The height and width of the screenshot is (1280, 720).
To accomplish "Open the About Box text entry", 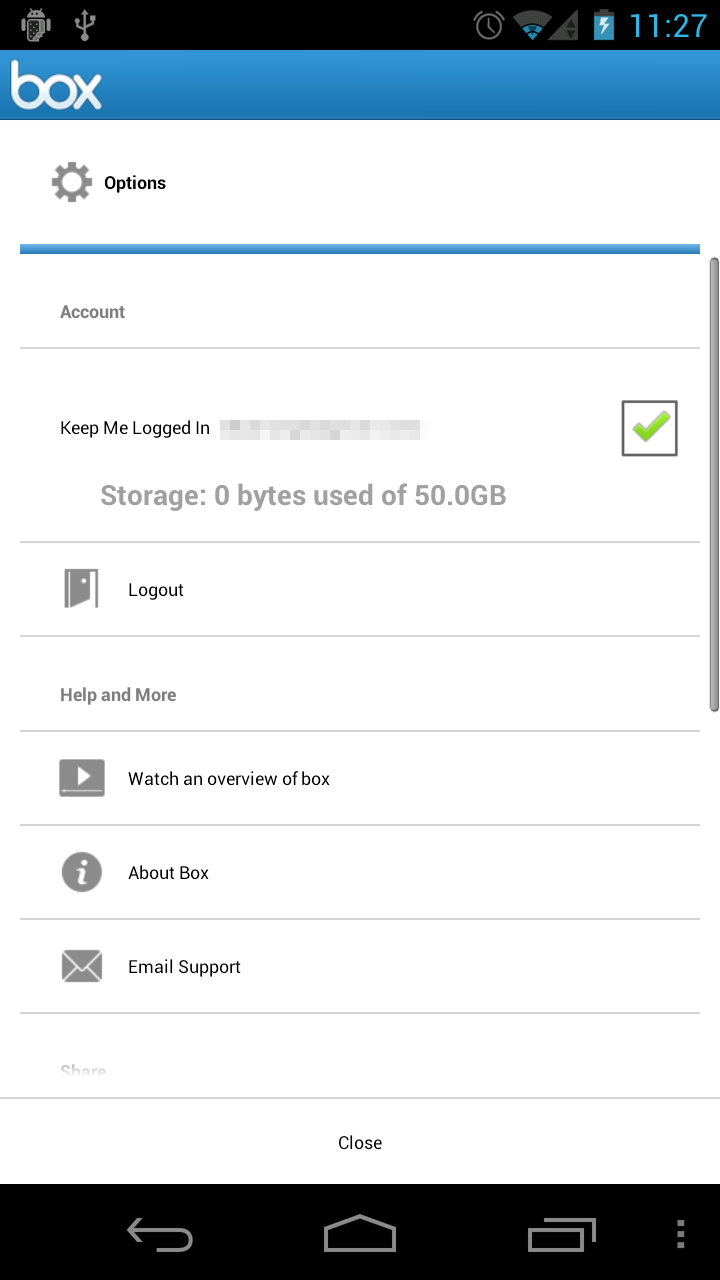I will (x=168, y=873).
